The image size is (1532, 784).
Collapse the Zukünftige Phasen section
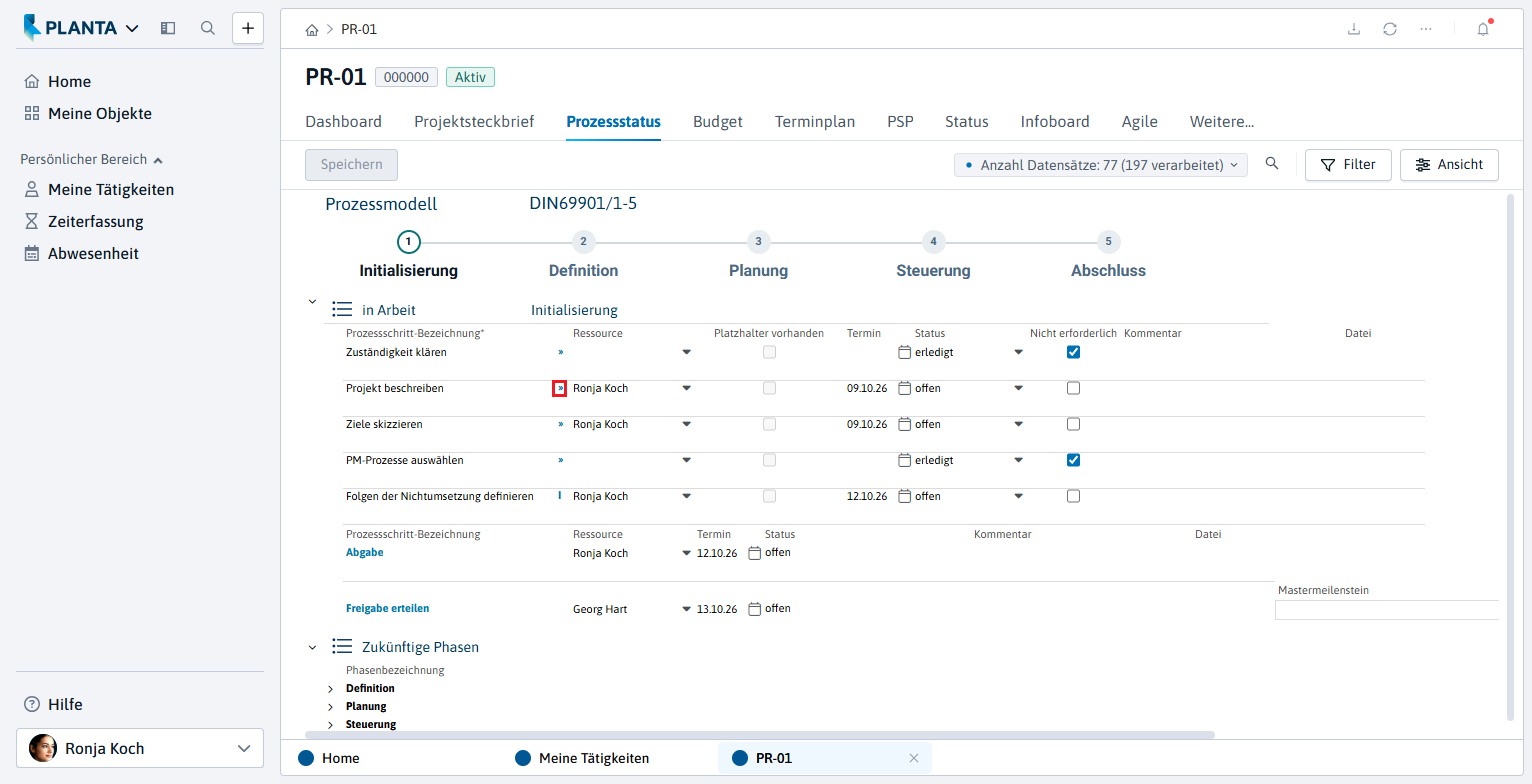tap(312, 647)
